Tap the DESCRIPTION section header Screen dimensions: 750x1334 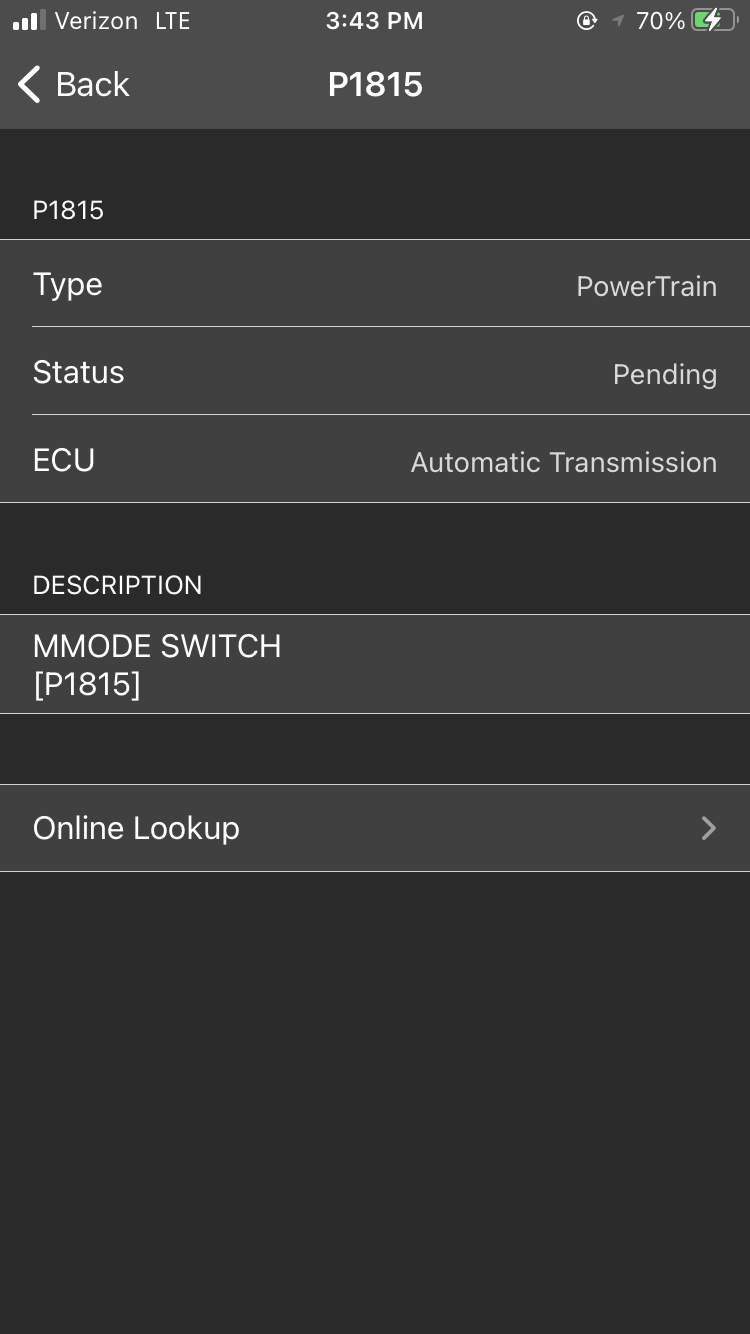pyautogui.click(x=117, y=585)
